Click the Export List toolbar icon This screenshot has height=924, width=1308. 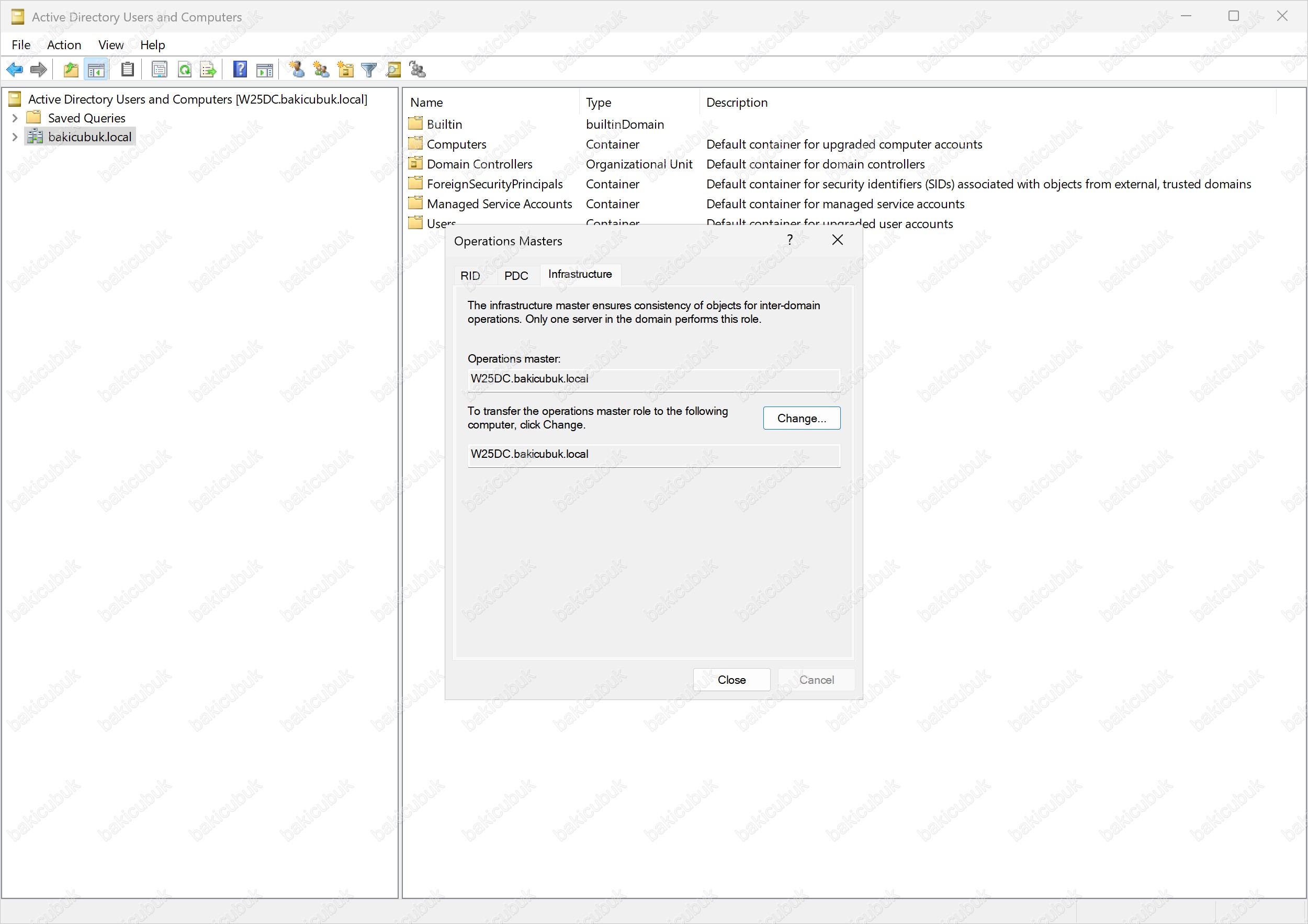209,70
